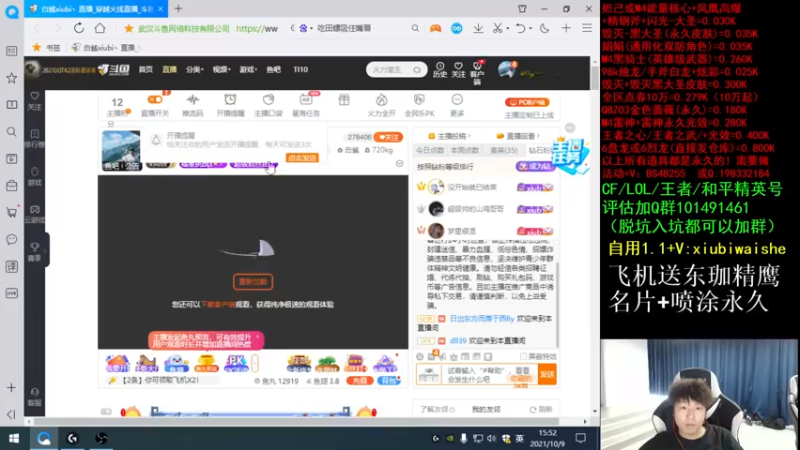Open Douyu 客户端 download icon
The image size is (800, 450).
click(x=477, y=73)
